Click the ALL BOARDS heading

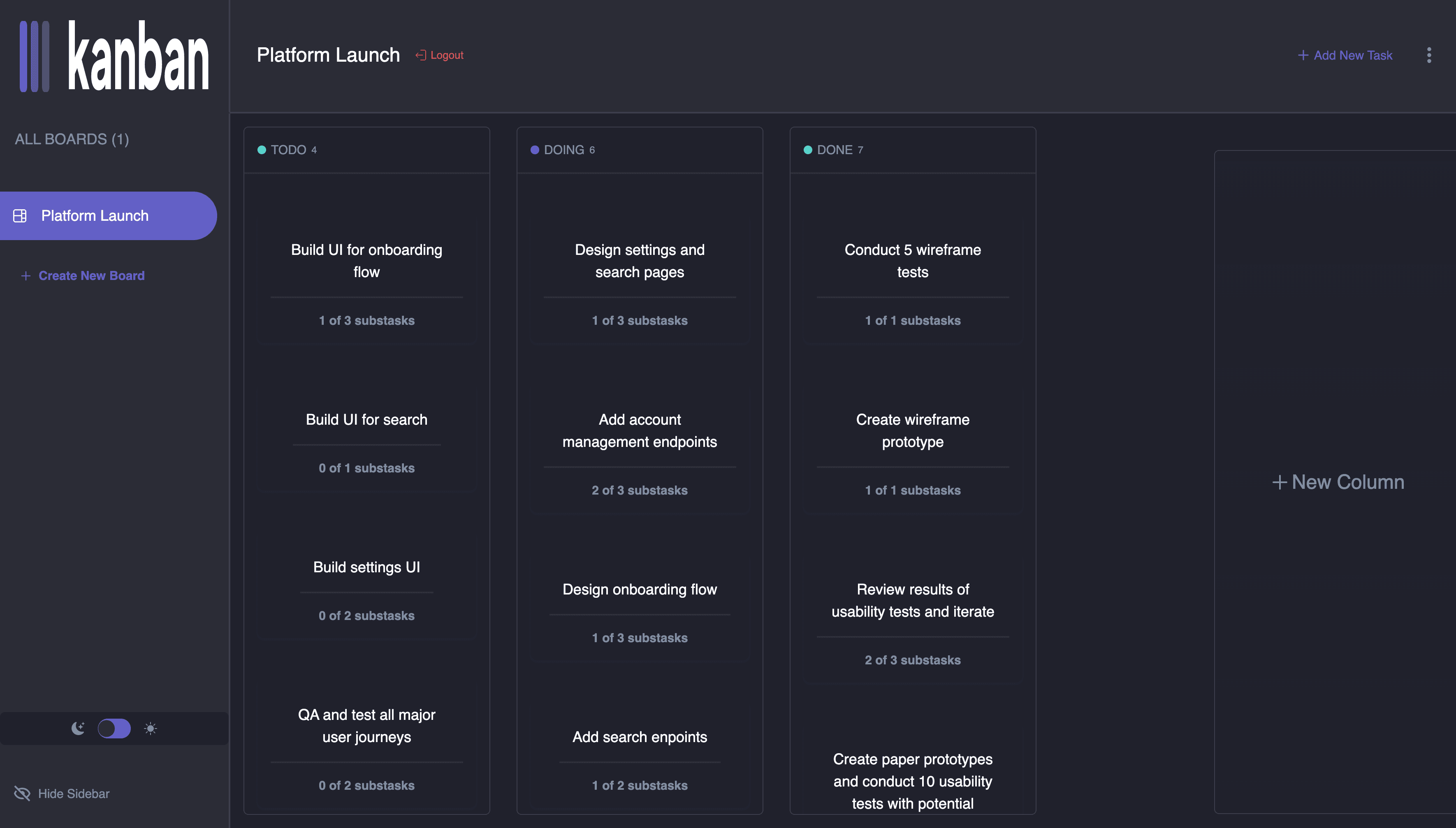click(x=72, y=139)
